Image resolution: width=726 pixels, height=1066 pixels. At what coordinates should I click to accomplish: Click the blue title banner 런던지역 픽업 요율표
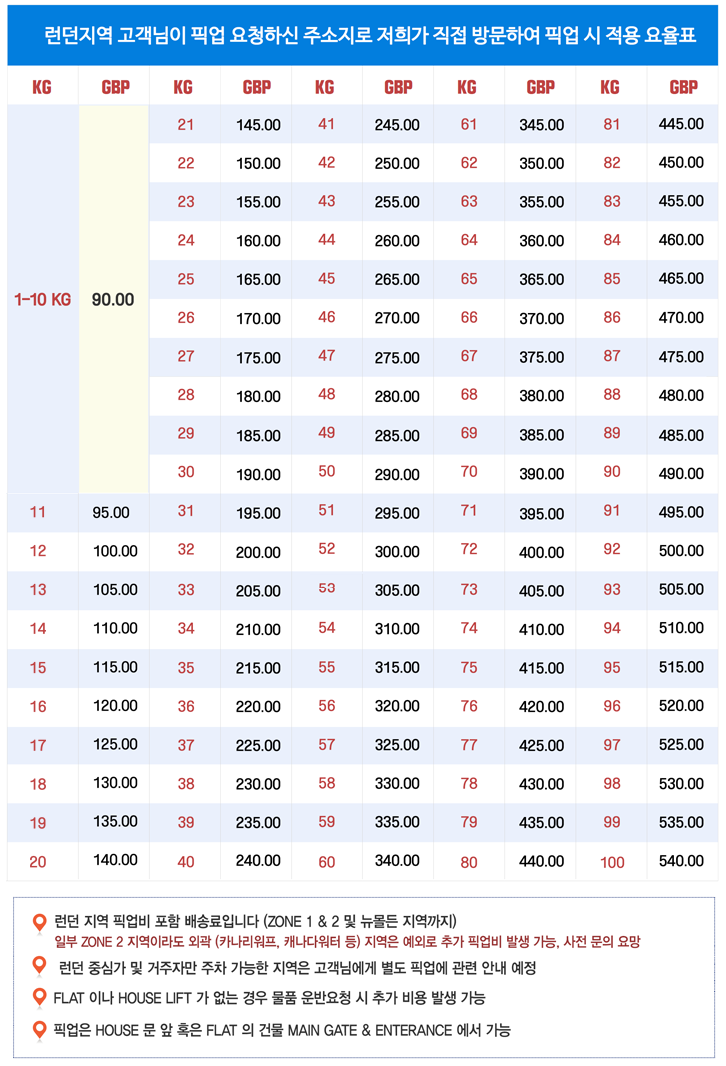pos(363,36)
